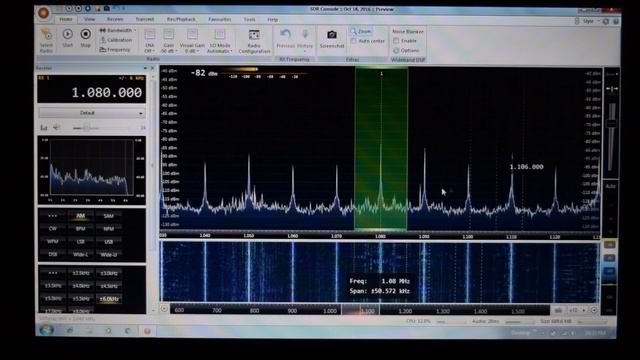640x360 pixels.
Task: Switch to the Transmit ribbon tab
Action: tap(144, 19)
